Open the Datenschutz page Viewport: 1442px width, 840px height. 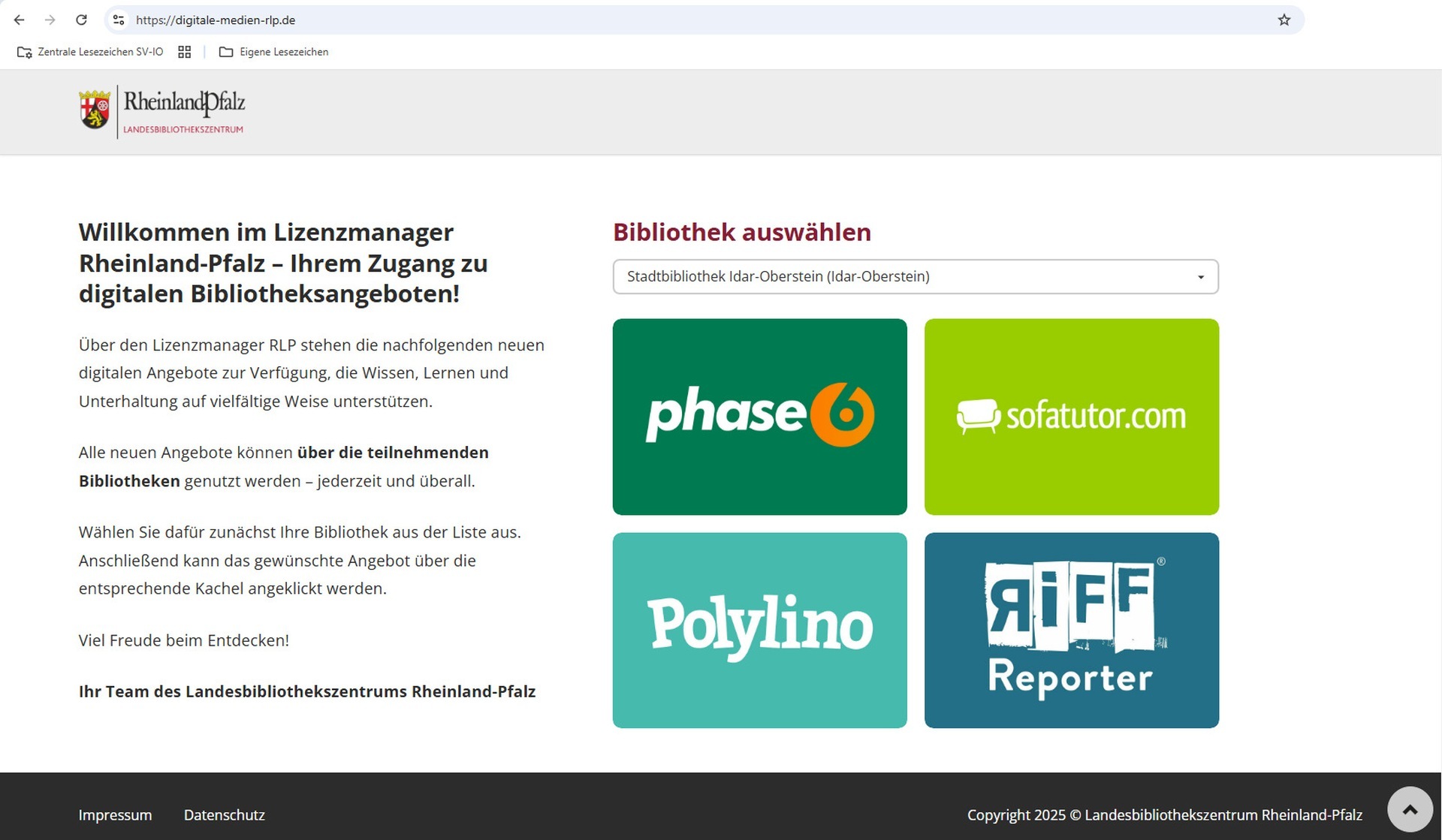224,814
